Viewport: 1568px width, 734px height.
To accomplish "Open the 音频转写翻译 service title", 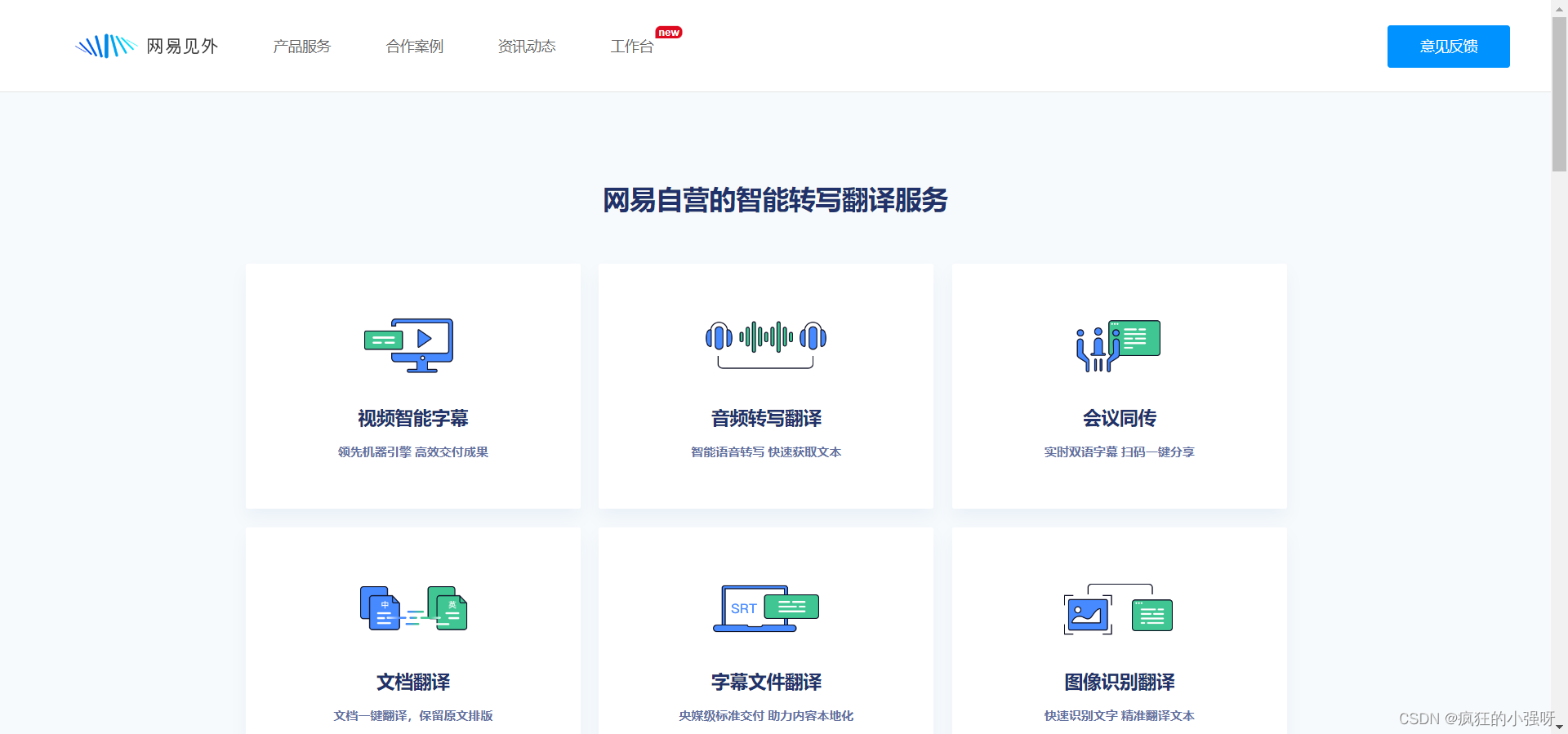I will [766, 418].
